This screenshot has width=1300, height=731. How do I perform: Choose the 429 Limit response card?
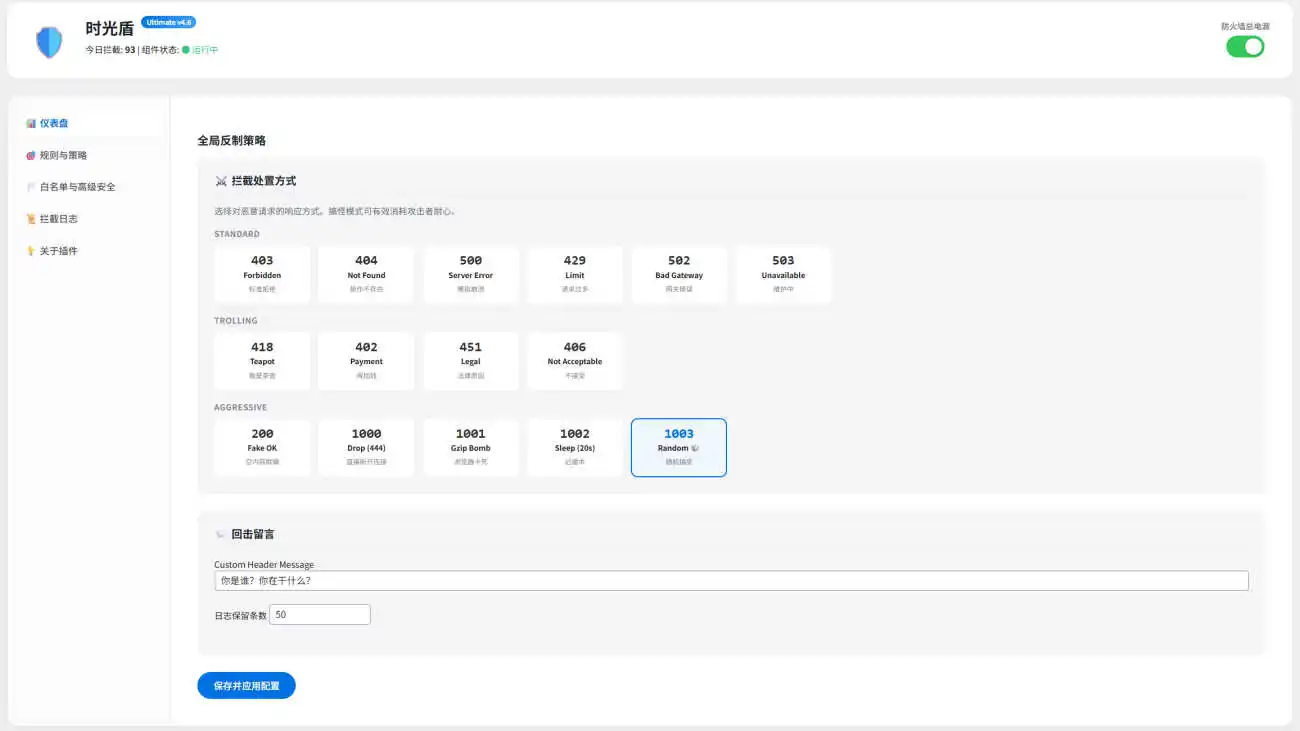point(575,274)
